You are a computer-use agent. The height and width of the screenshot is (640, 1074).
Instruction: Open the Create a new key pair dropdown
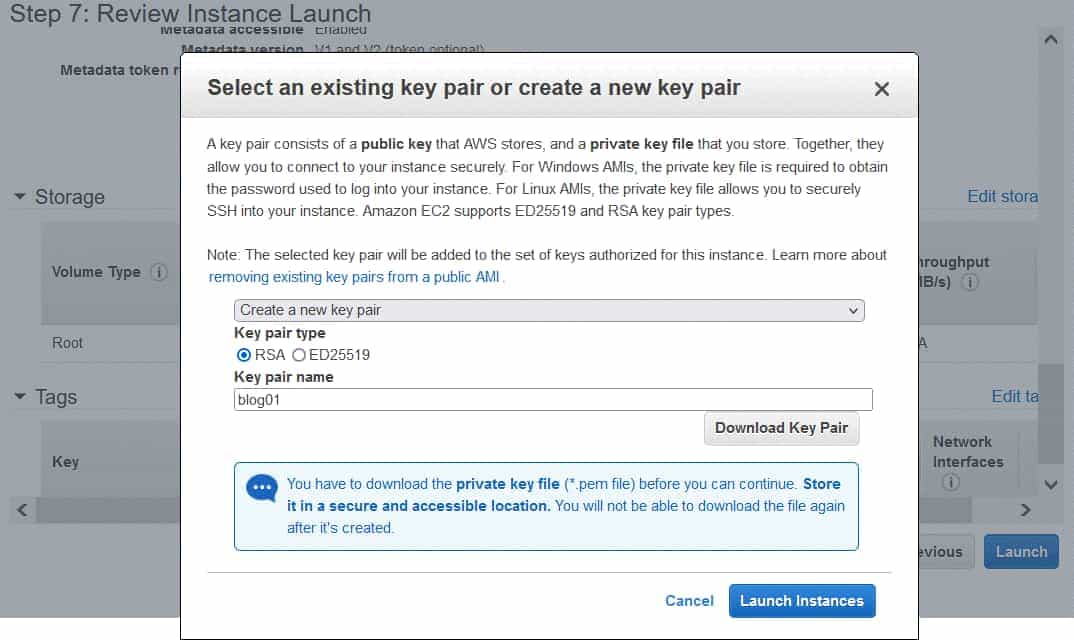[x=547, y=310]
